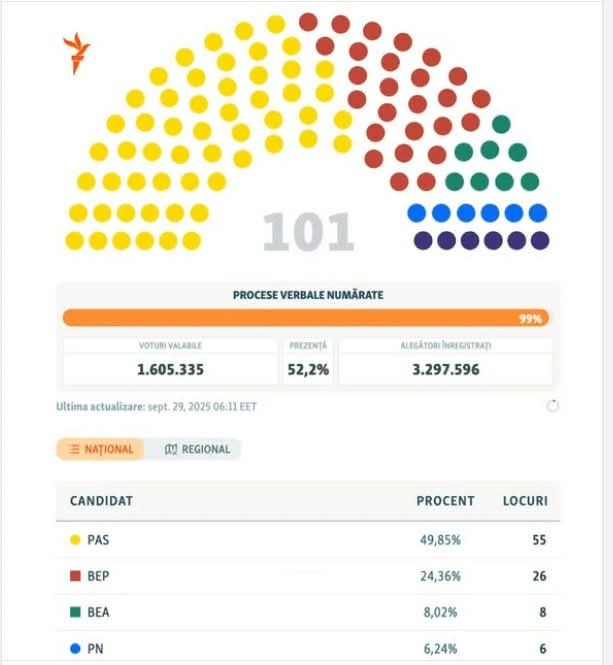
Task: Click the Alegători înregistrați stat box
Action: (x=445, y=361)
